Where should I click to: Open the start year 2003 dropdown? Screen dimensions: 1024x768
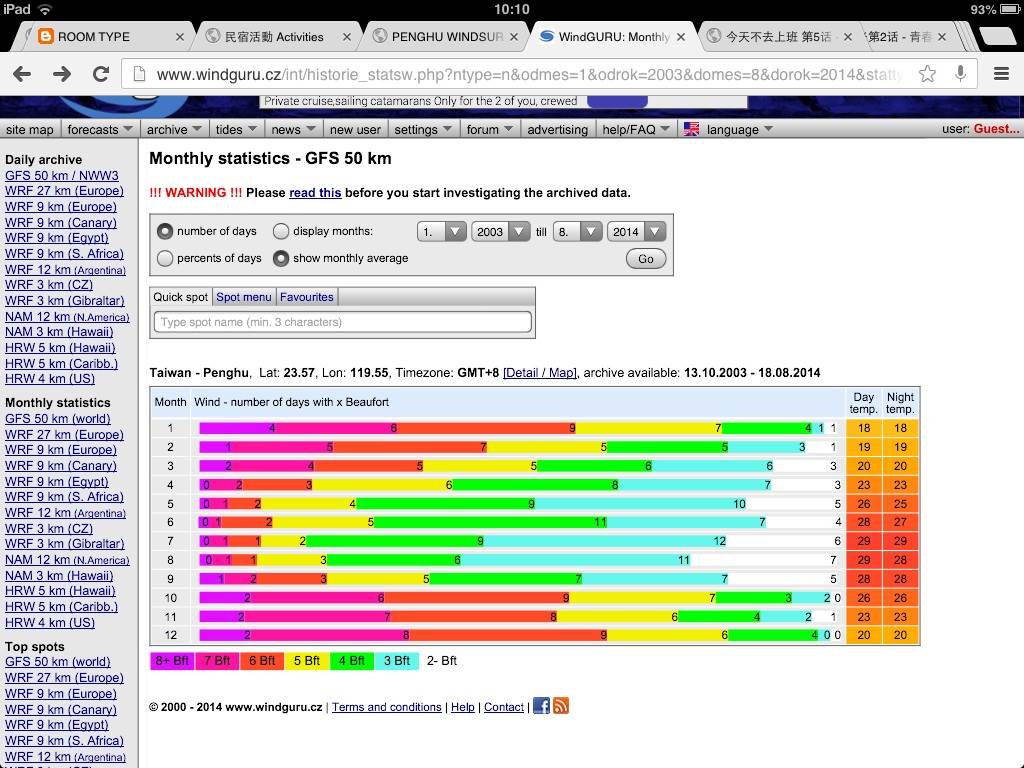point(501,231)
